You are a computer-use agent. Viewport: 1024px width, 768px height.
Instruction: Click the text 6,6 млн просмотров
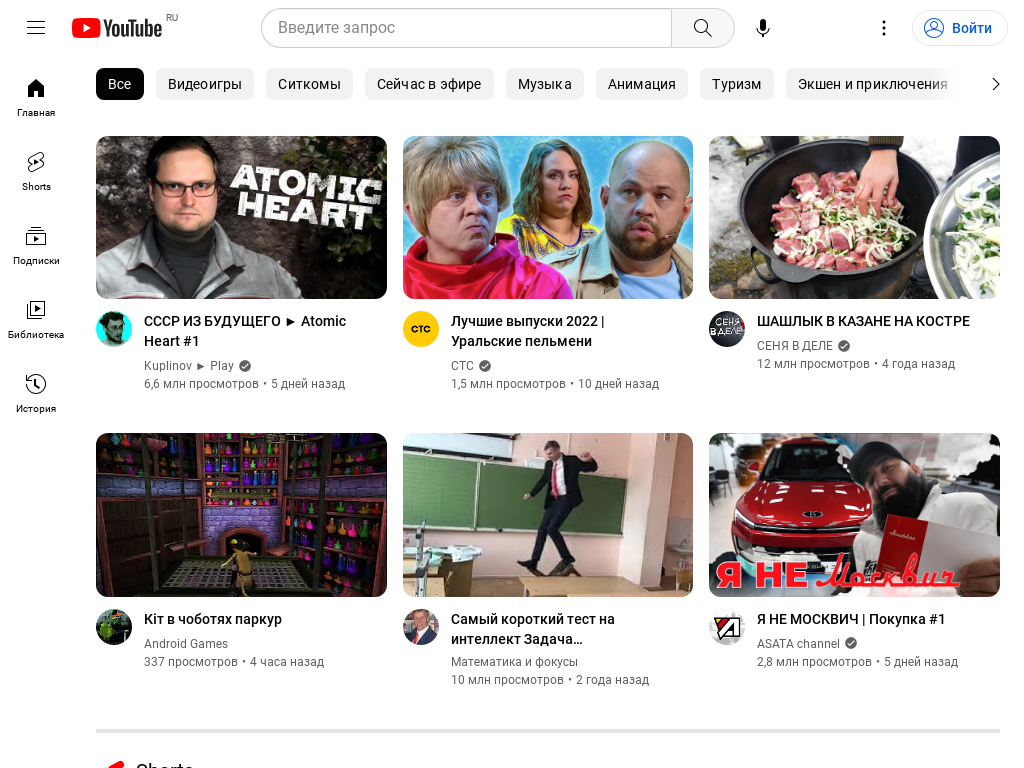click(201, 384)
